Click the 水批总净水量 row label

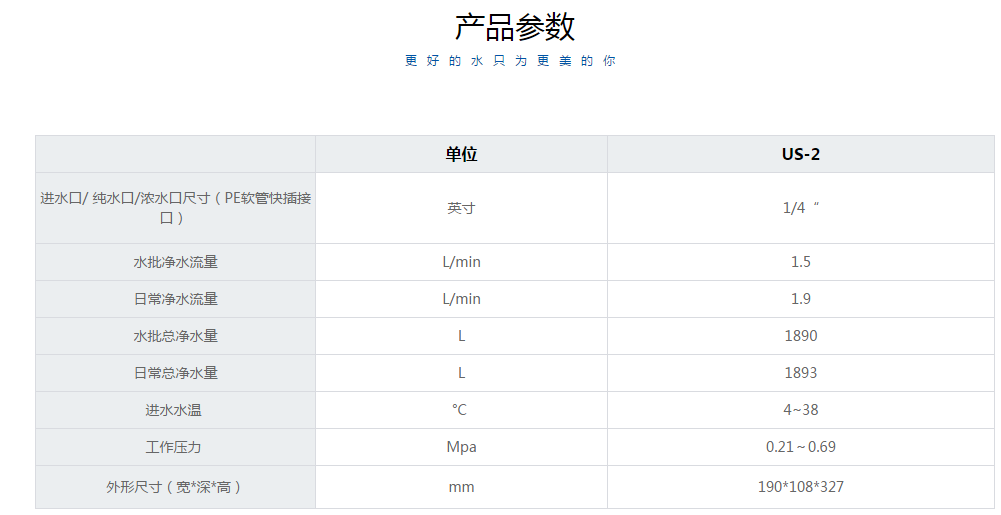click(x=175, y=336)
